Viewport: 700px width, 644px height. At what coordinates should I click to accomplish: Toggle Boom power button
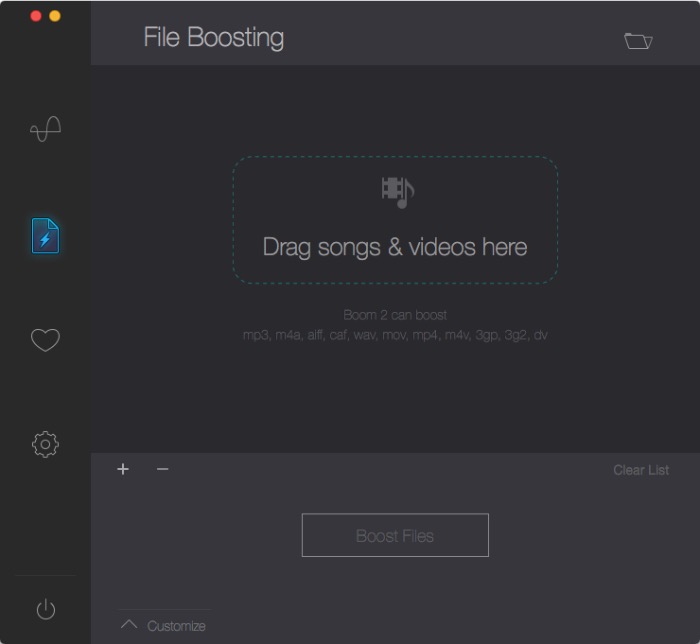click(x=46, y=609)
